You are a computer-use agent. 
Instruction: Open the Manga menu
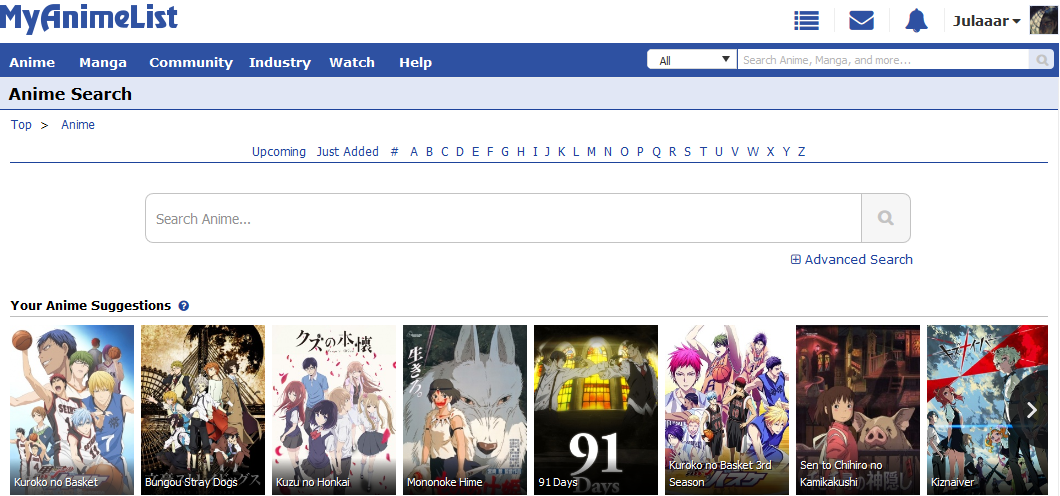(x=103, y=62)
